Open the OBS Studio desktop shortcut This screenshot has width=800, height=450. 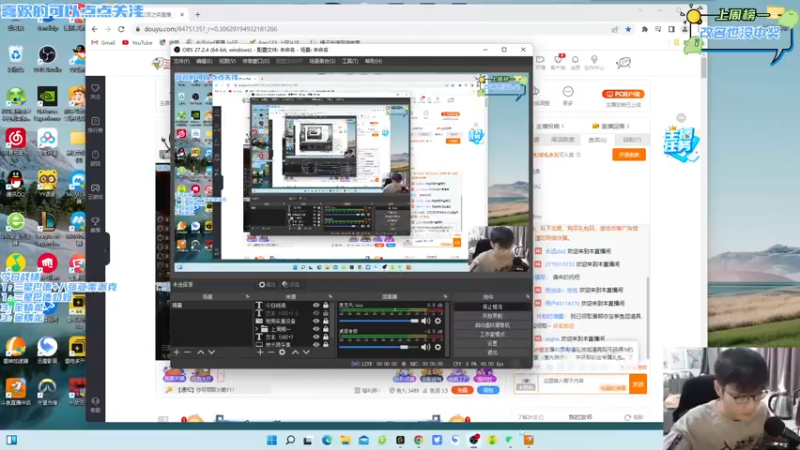pyautogui.click(x=47, y=59)
